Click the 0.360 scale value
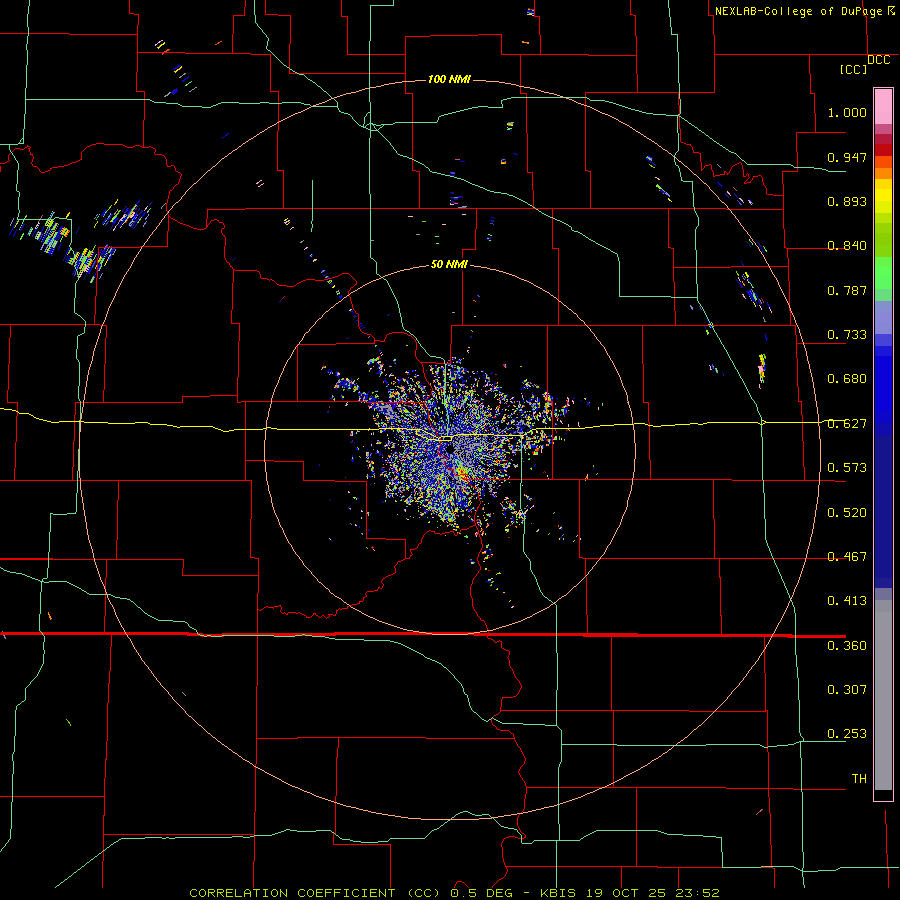The image size is (900, 900). [847, 646]
